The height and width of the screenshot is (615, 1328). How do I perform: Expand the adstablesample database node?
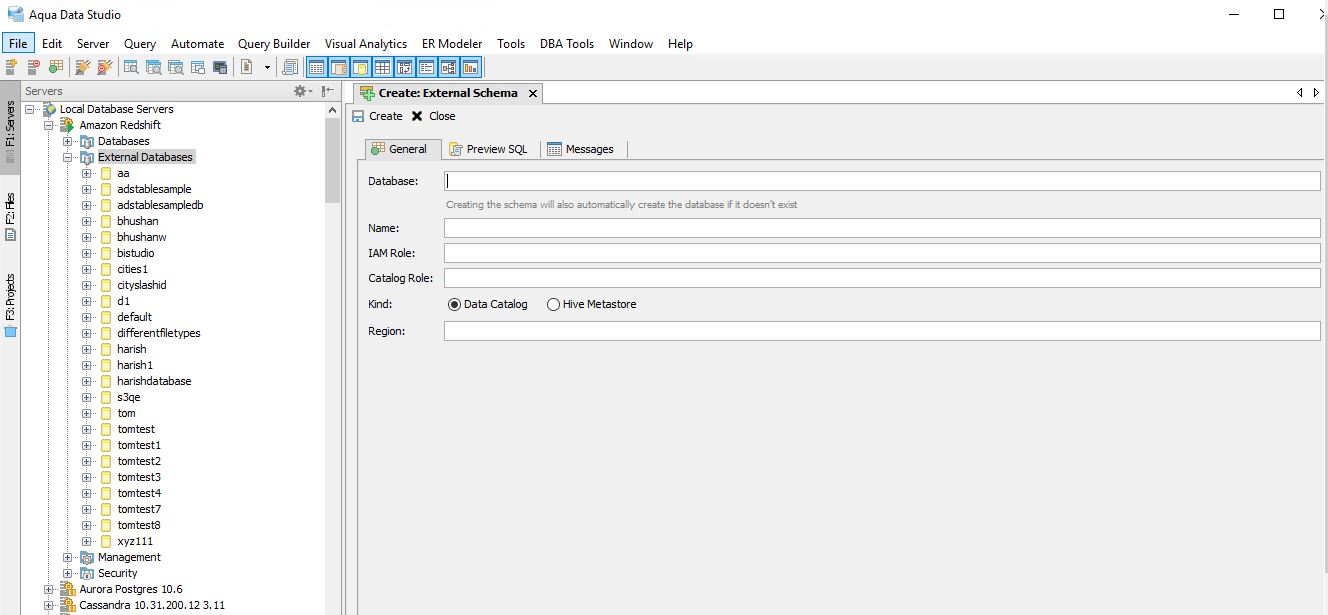86,189
